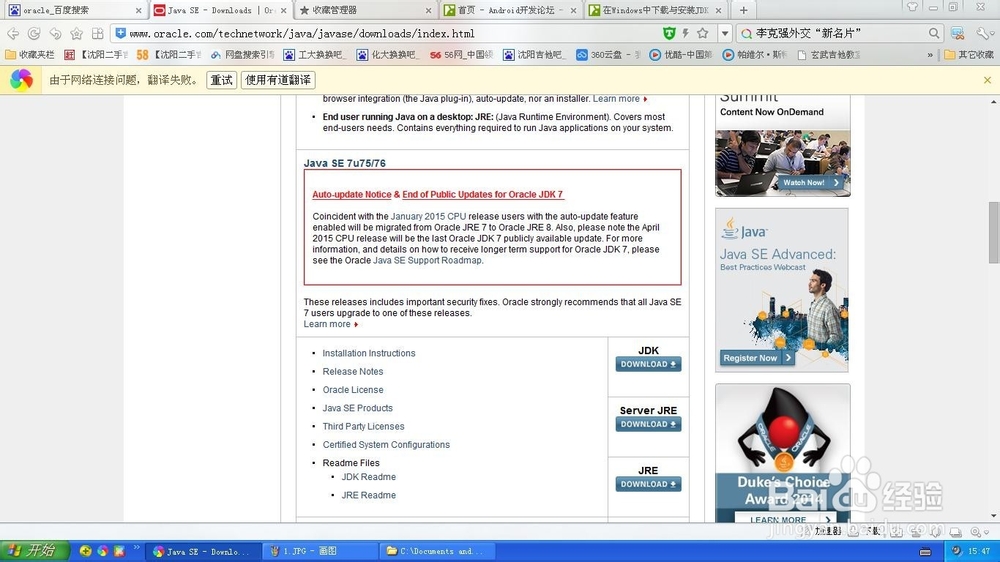The height and width of the screenshot is (562, 1000).
Task: Dismiss the translation failure notification bar
Action: tap(987, 80)
